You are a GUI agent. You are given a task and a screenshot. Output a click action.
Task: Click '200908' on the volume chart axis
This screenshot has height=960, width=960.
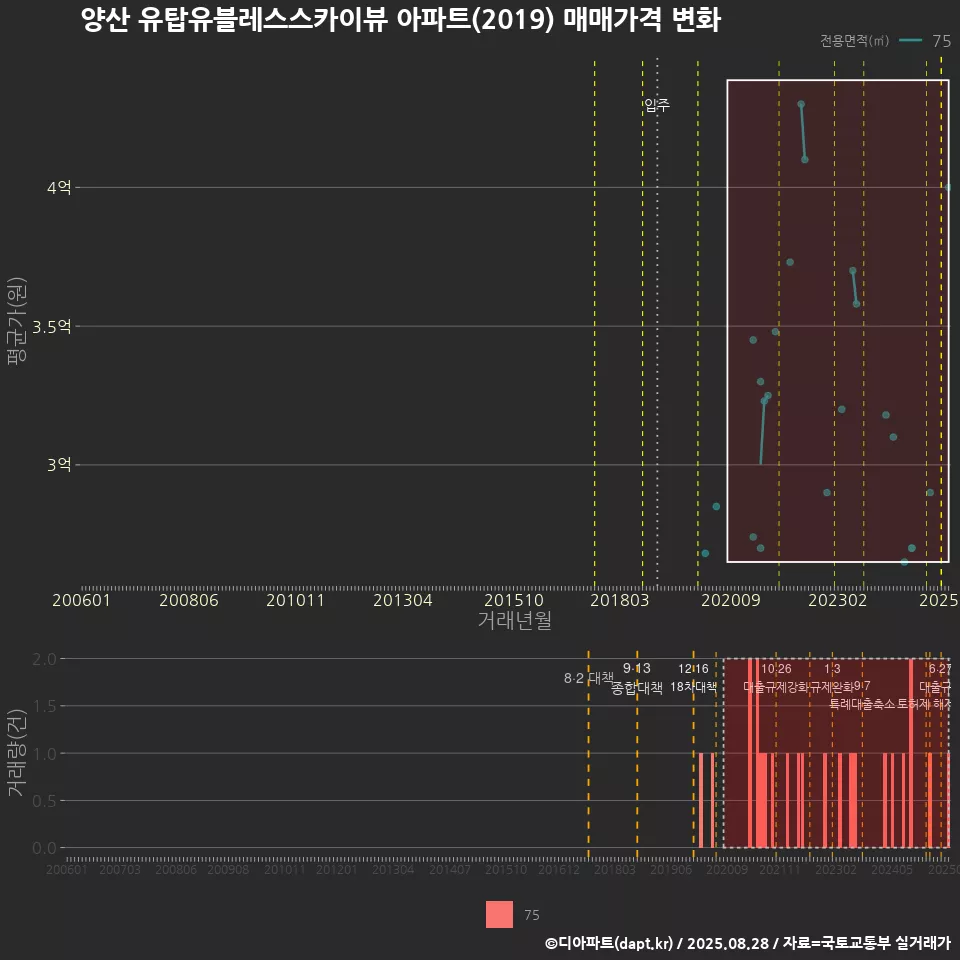228,869
